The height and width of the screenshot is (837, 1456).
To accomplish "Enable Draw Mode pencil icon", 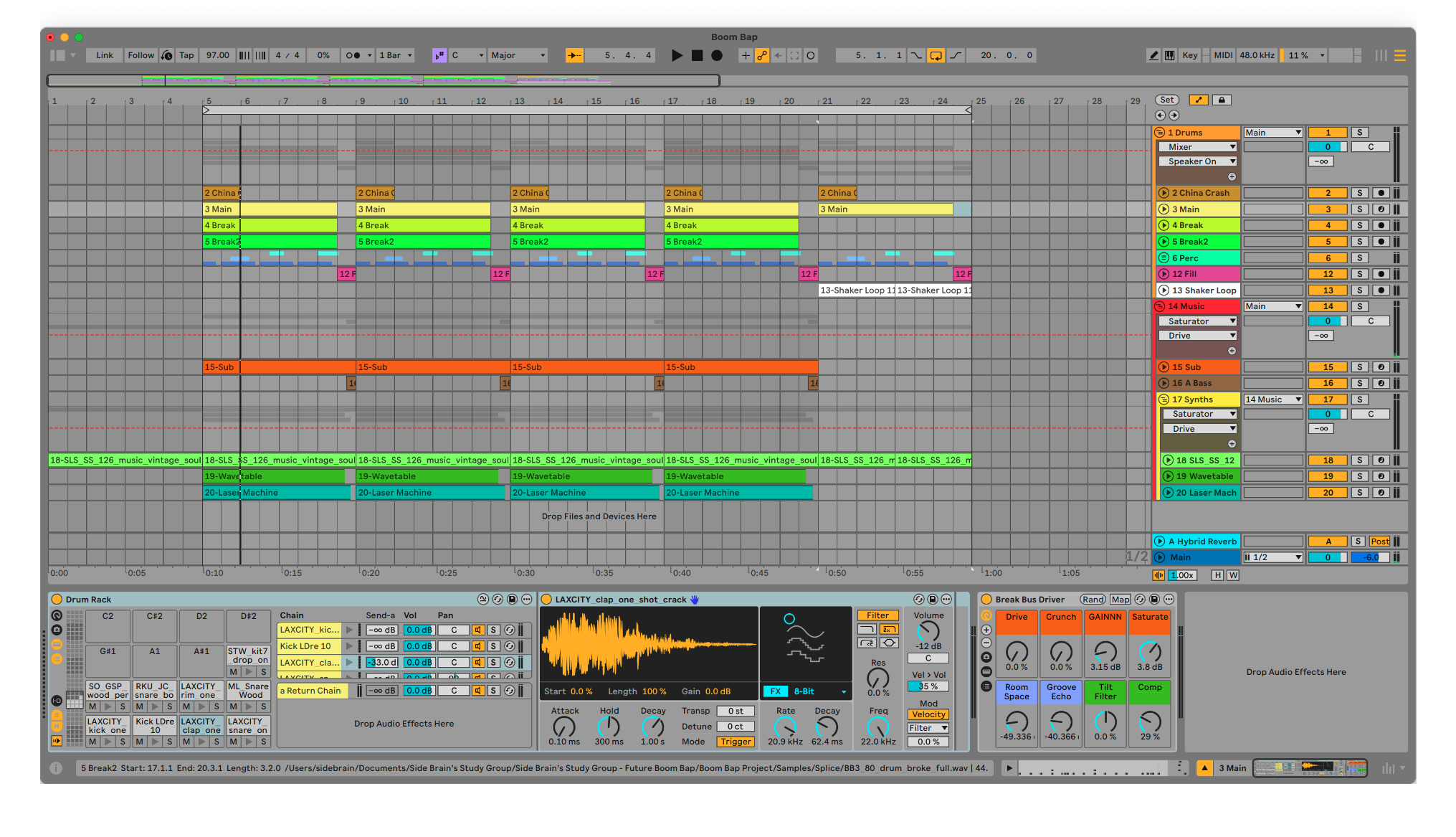I will coord(1153,55).
